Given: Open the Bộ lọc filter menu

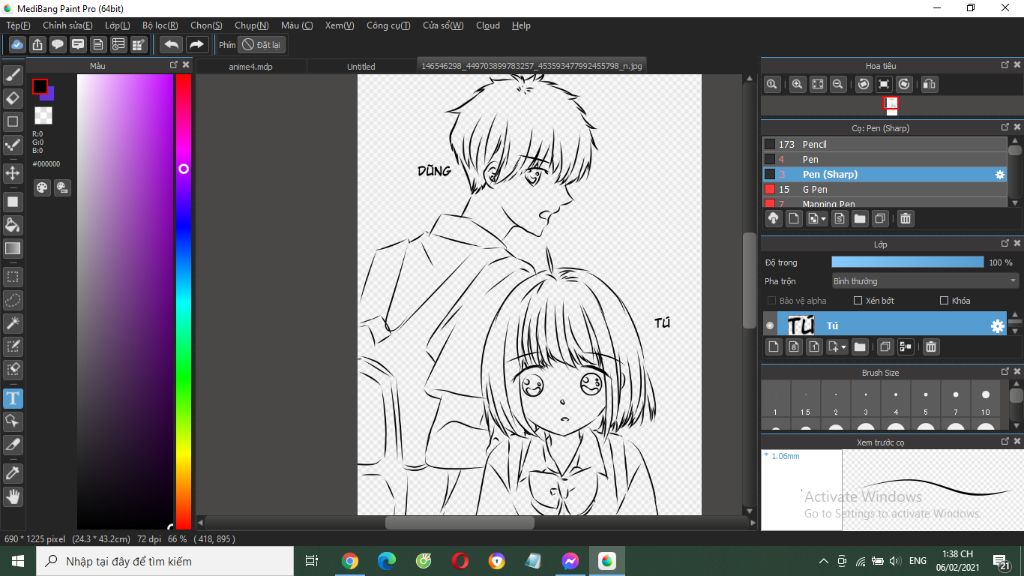Looking at the screenshot, I should 160,25.
